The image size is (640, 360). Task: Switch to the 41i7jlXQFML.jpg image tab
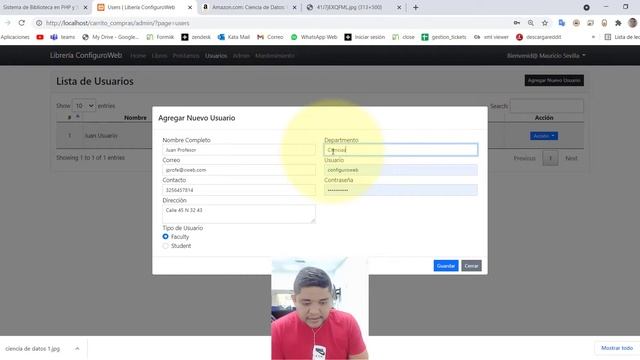click(351, 7)
